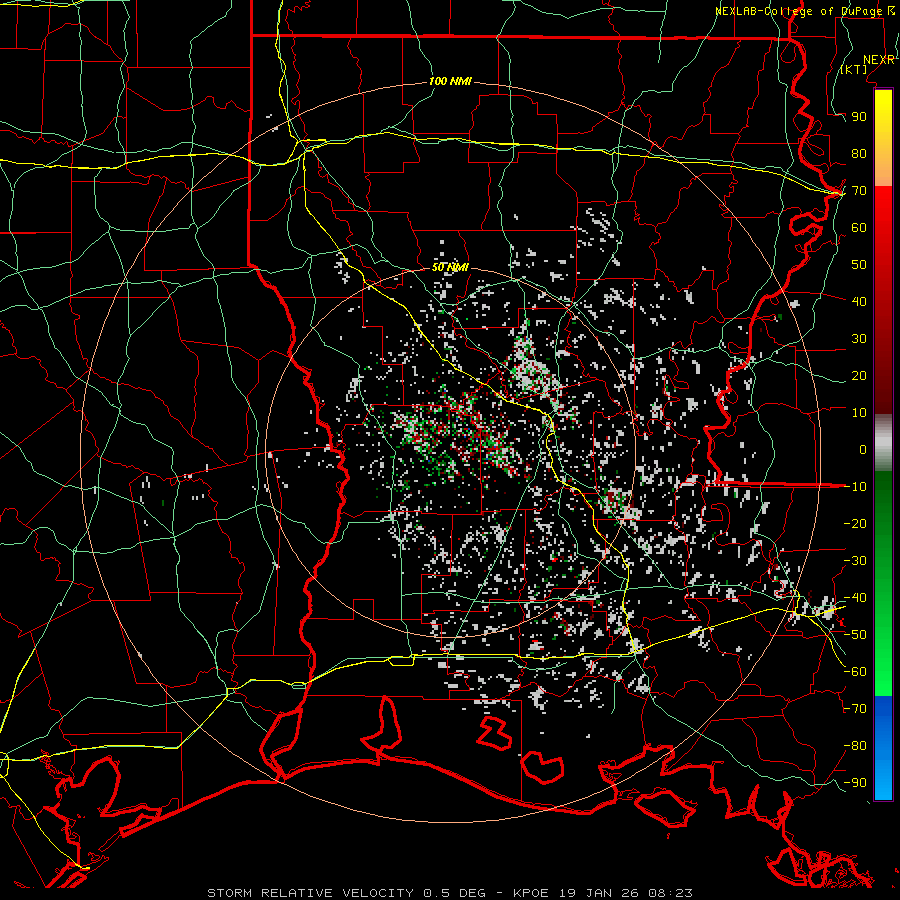The height and width of the screenshot is (900, 900).
Task: Click the "-80" value on the velocity scale
Action: click(x=855, y=746)
